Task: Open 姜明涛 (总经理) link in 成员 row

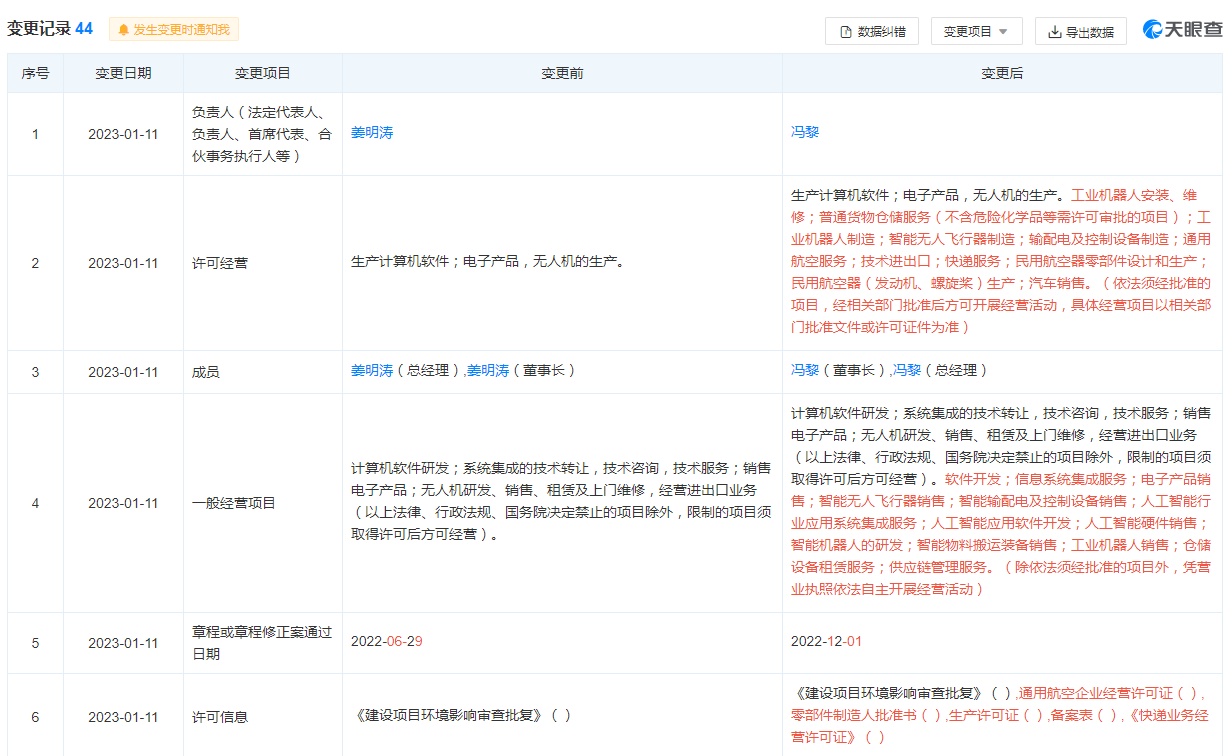Action: pos(372,371)
